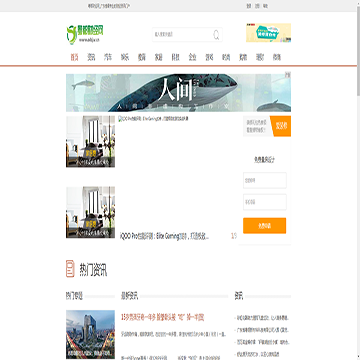Click the orange submit button under the form
Screen dimensions: 360x360
[264, 226]
